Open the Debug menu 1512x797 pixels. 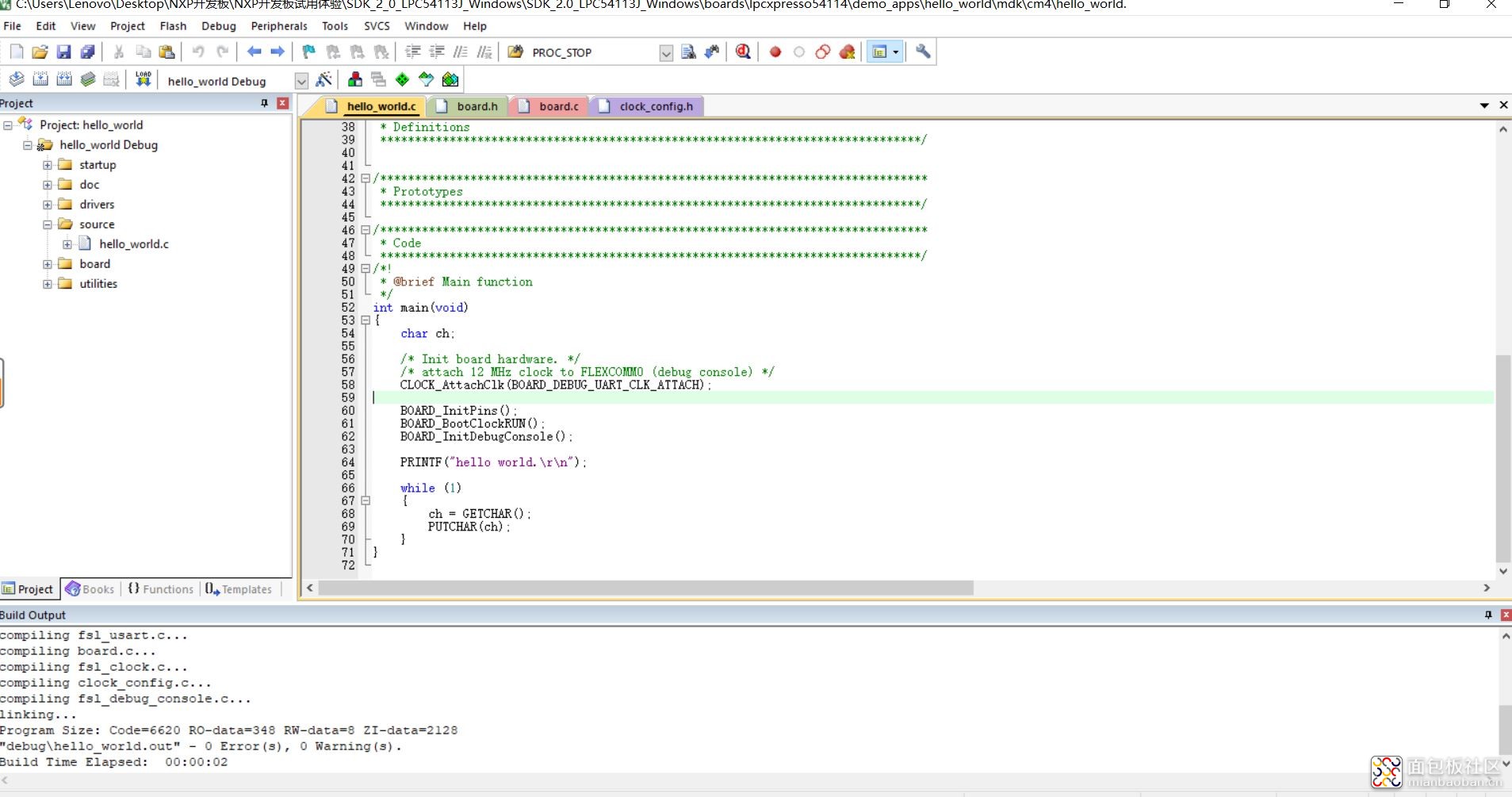point(219,26)
